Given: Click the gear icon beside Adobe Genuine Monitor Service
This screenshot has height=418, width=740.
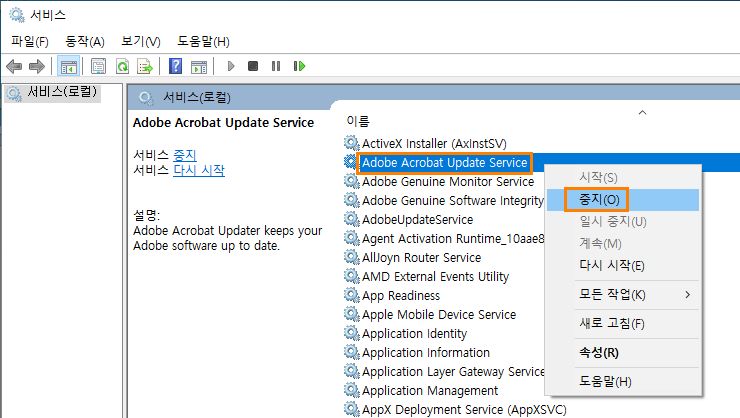Looking at the screenshot, I should 352,181.
